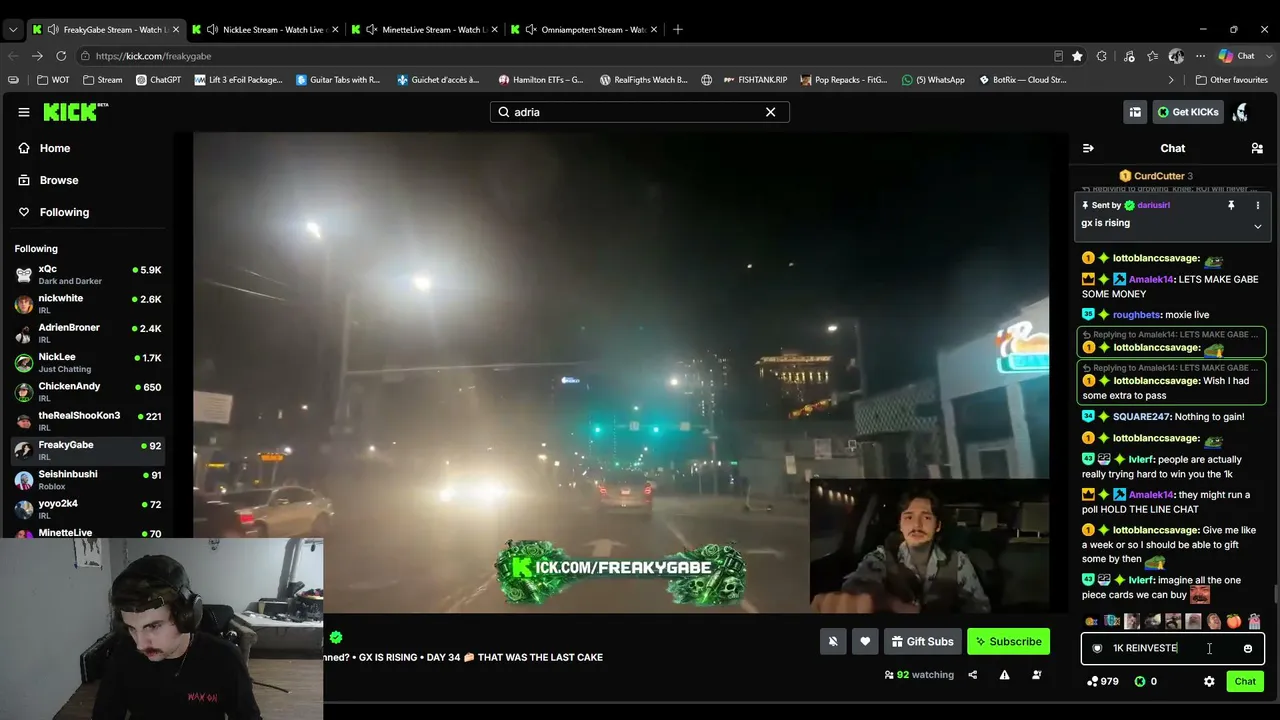Open Other favourites folder
The width and height of the screenshot is (1280, 720).
coord(1231,80)
